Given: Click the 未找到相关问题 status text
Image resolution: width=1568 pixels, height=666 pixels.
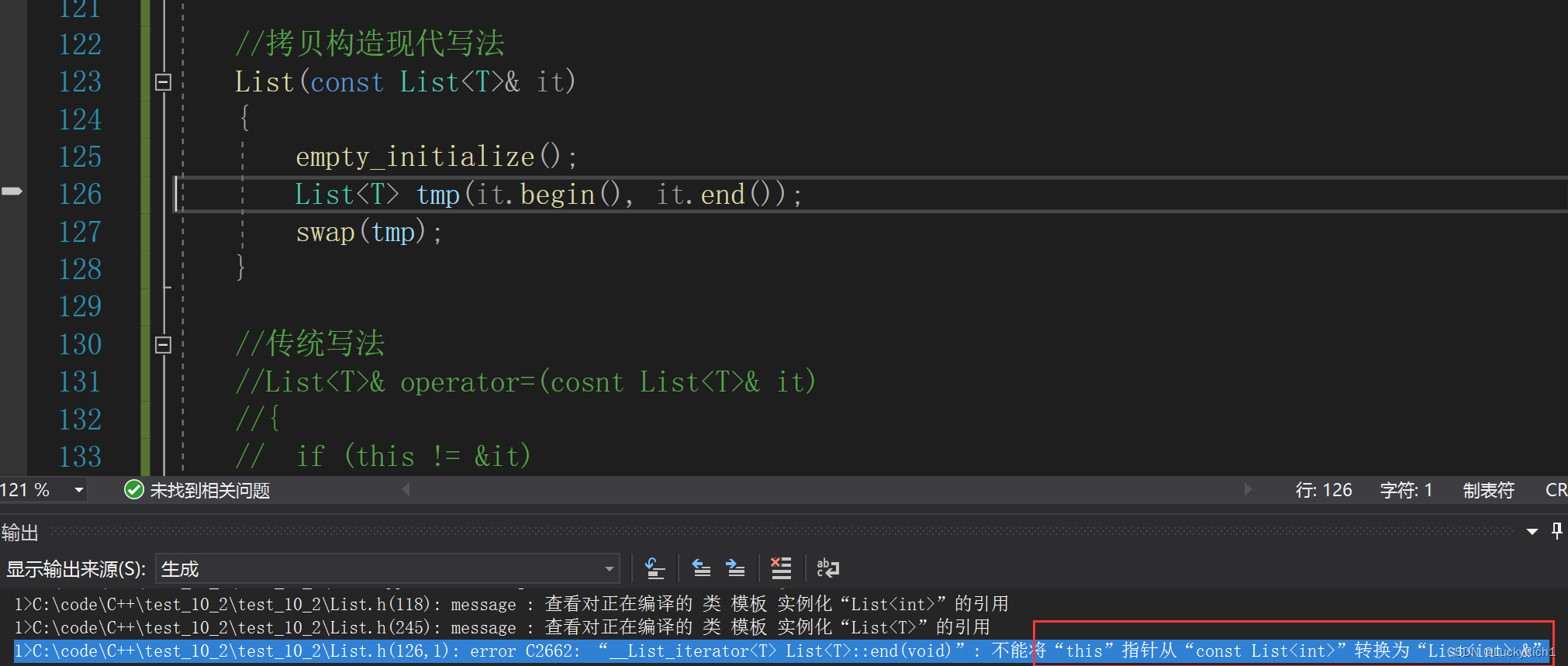Looking at the screenshot, I should (209, 491).
